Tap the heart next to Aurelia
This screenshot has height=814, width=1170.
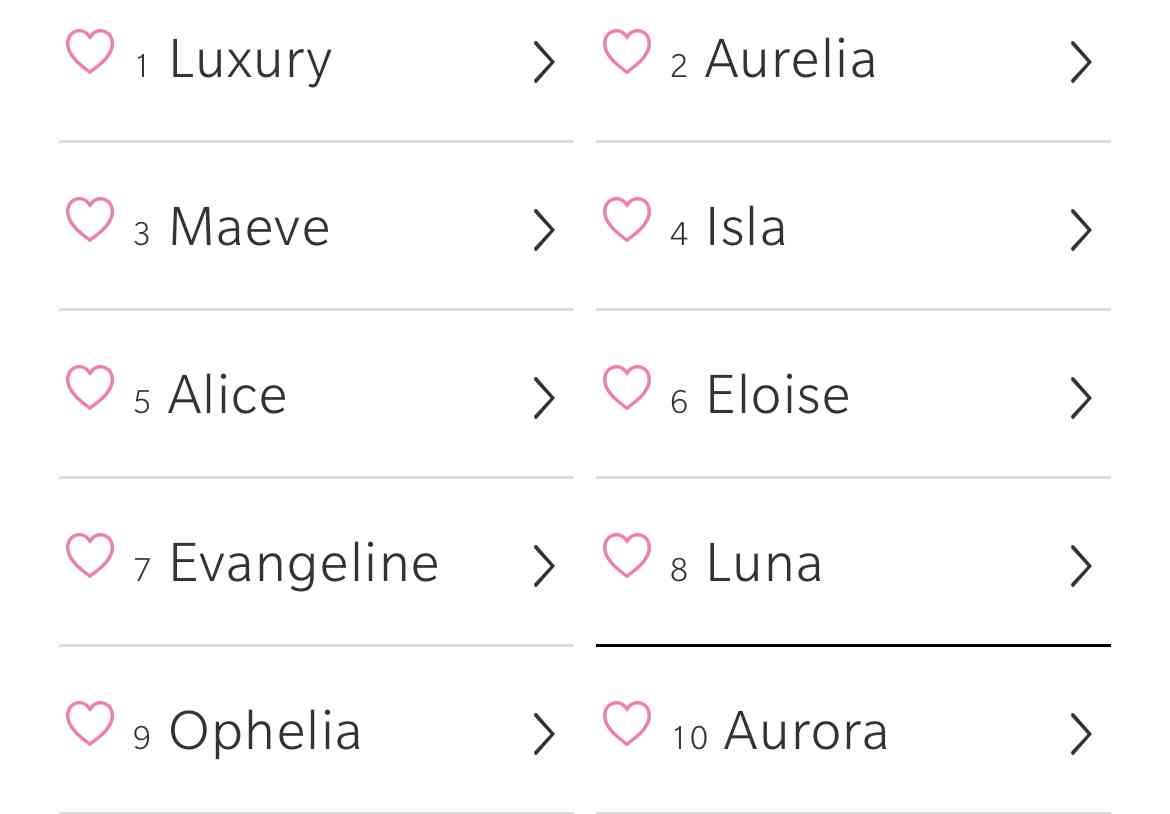pyautogui.click(x=627, y=51)
